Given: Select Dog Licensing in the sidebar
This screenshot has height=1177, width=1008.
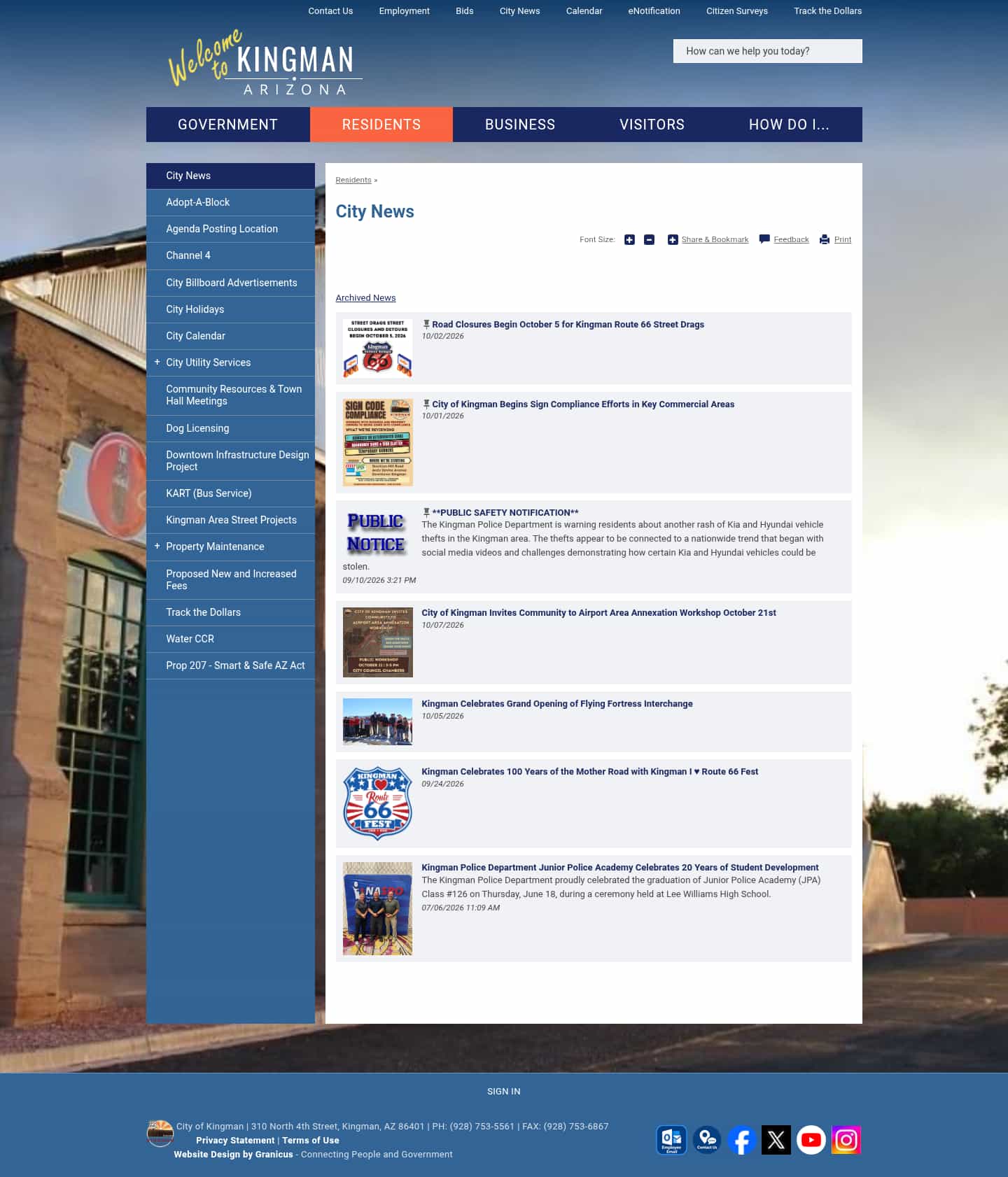Looking at the screenshot, I should click(x=230, y=428).
